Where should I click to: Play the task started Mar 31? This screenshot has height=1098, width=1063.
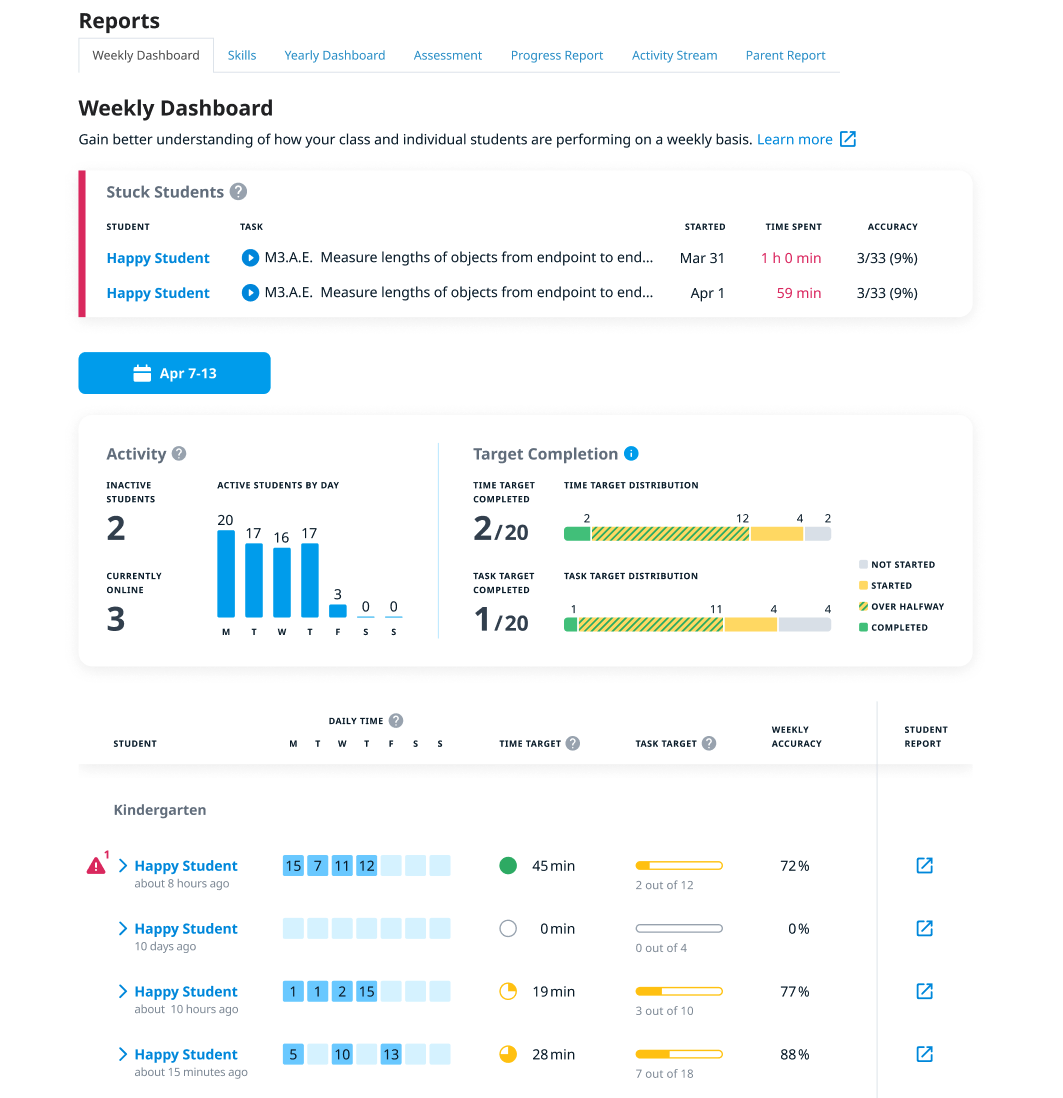pos(250,258)
